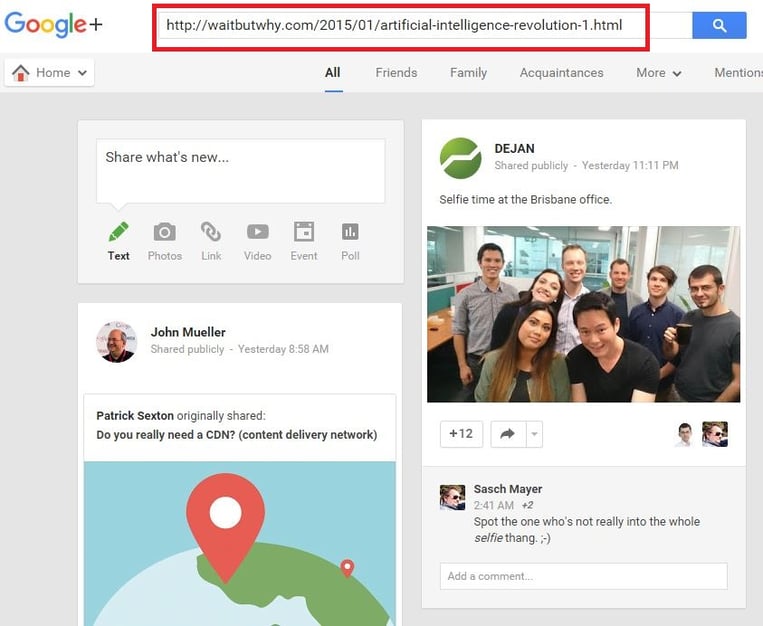
Task: Create a poll with the Poll icon
Action: (x=350, y=232)
